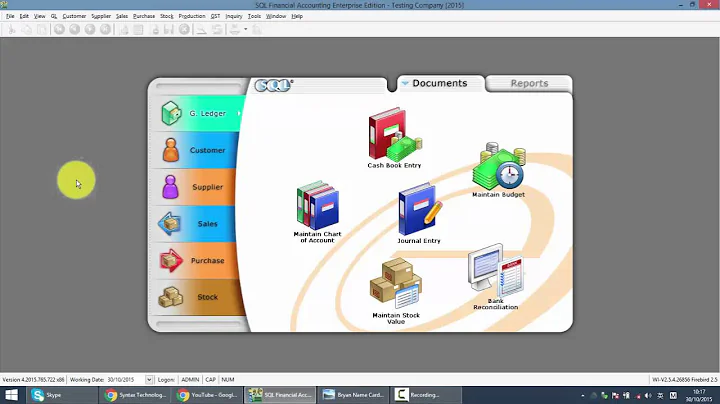Select G. Ledger in the sidebar

tap(197, 113)
